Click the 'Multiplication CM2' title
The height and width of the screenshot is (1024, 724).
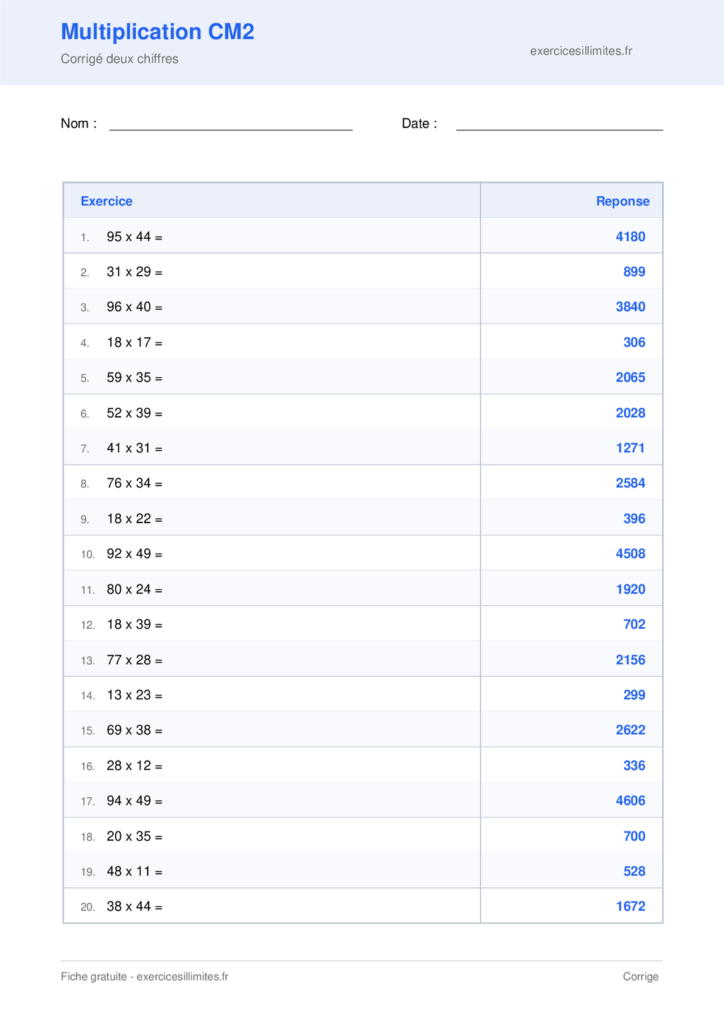157,31
